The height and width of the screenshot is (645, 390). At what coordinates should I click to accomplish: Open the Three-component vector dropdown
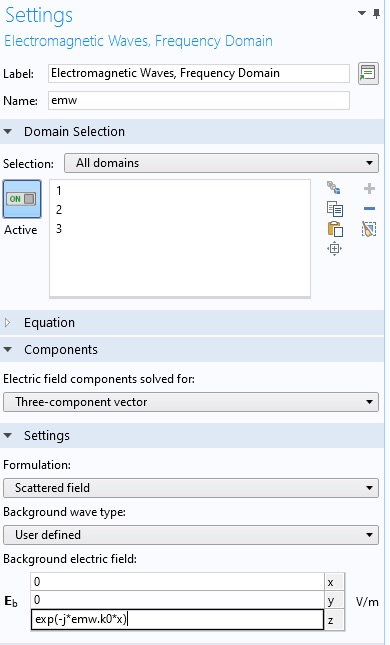coord(191,402)
